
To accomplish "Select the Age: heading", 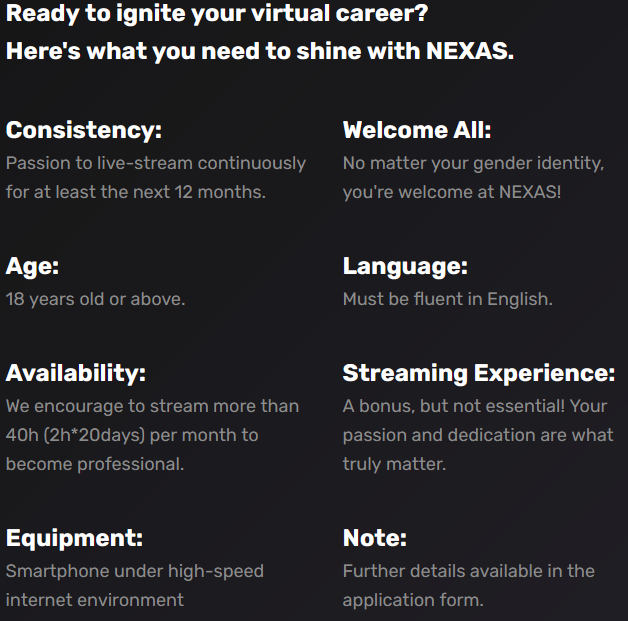I will (x=32, y=267).
